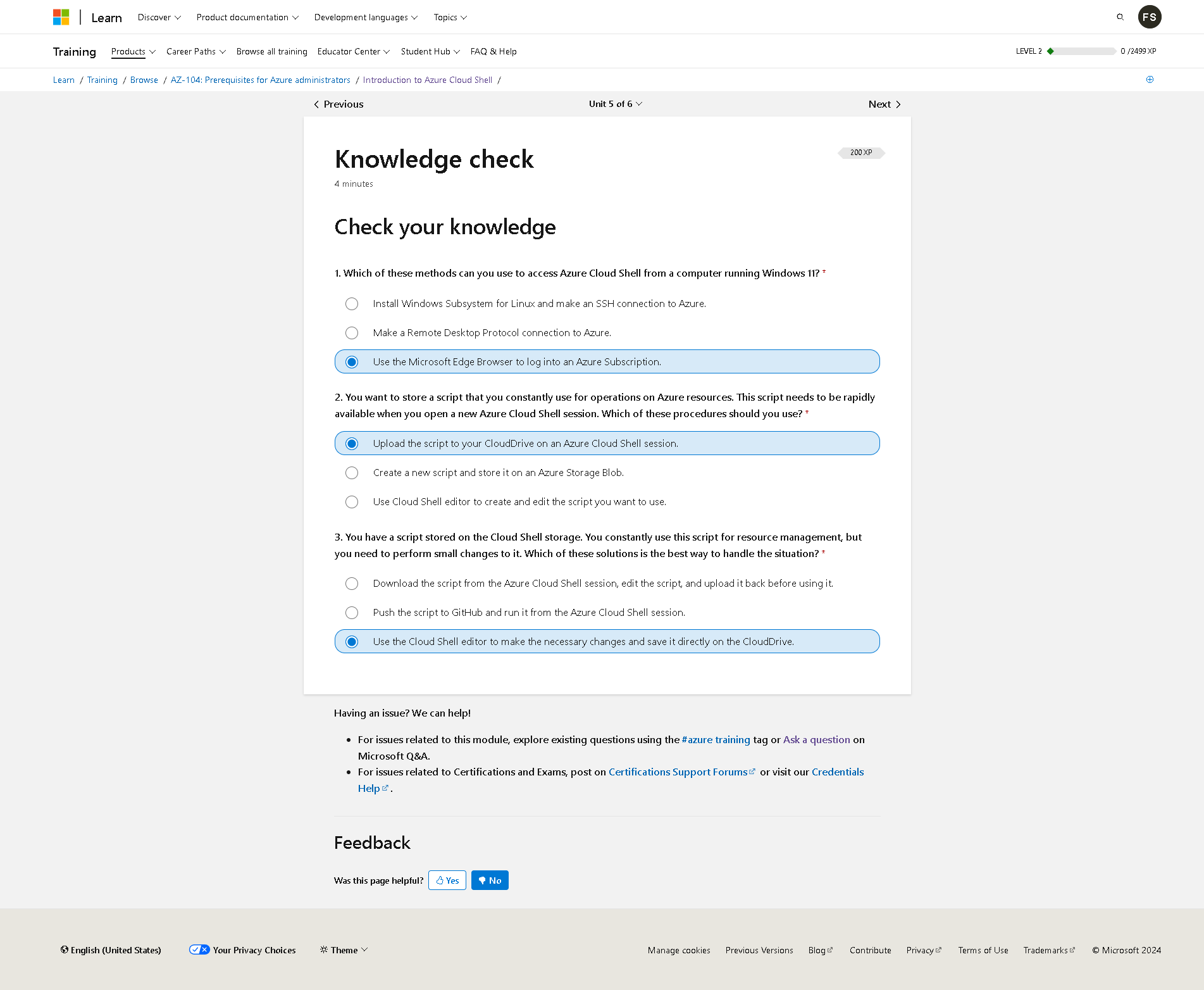Select the Push the script to GitHub option
Image resolution: width=1204 pixels, height=990 pixels.
pos(352,613)
